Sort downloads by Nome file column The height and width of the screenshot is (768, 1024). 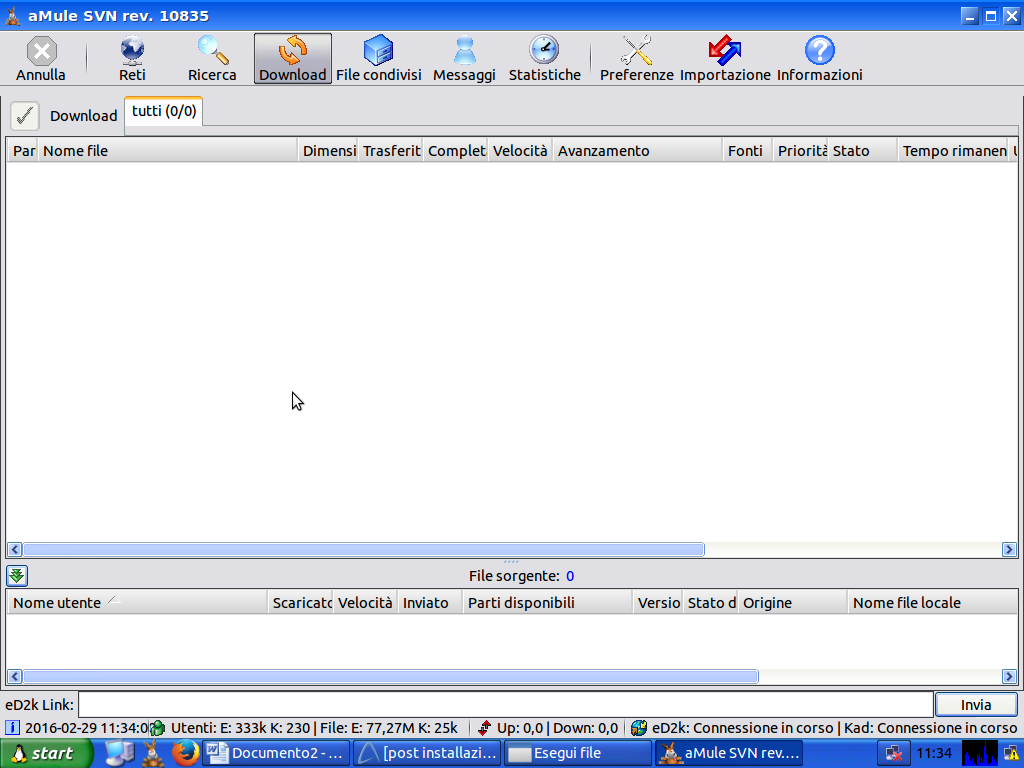(168, 151)
